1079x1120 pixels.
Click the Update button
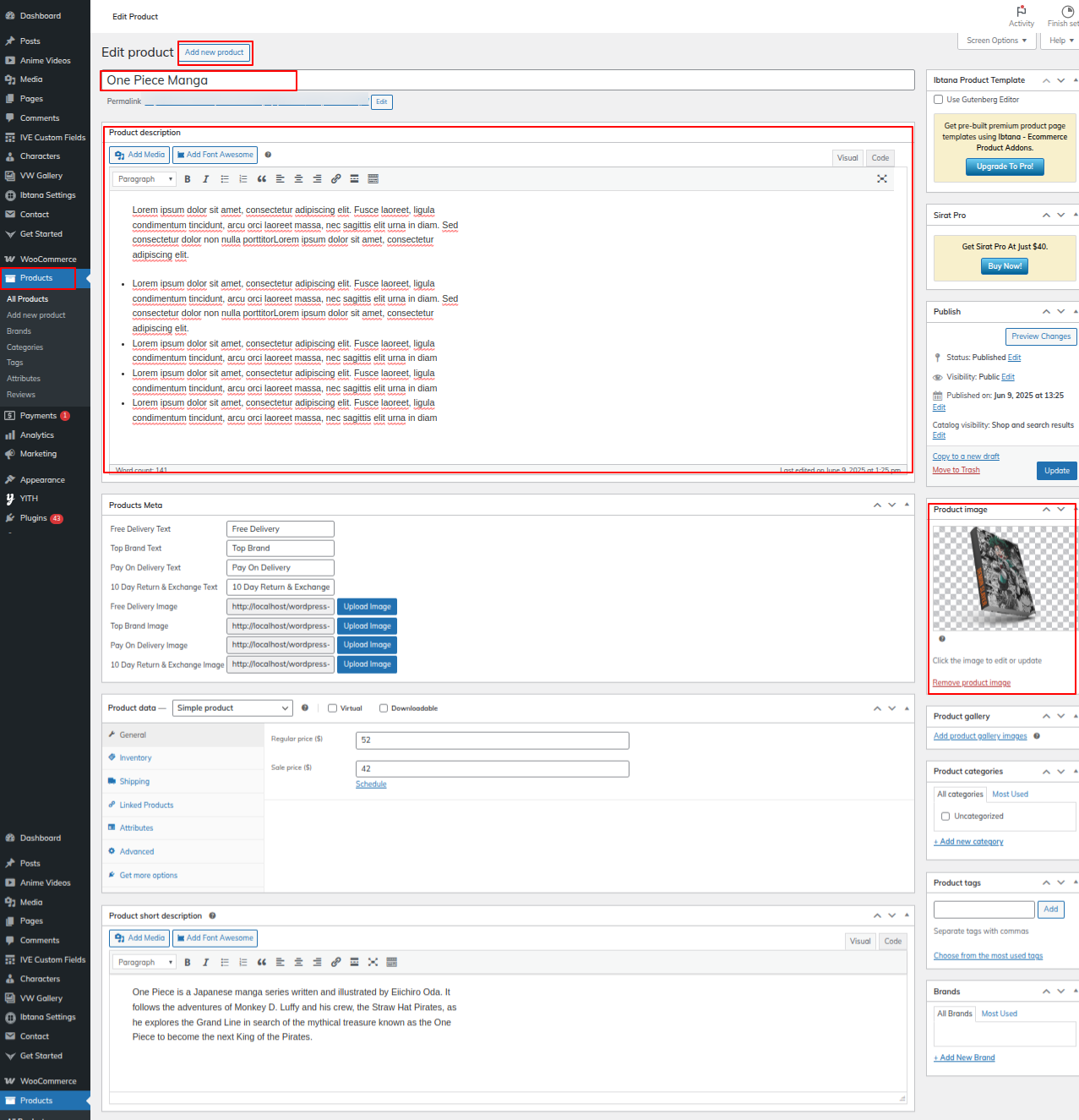[x=1056, y=471]
